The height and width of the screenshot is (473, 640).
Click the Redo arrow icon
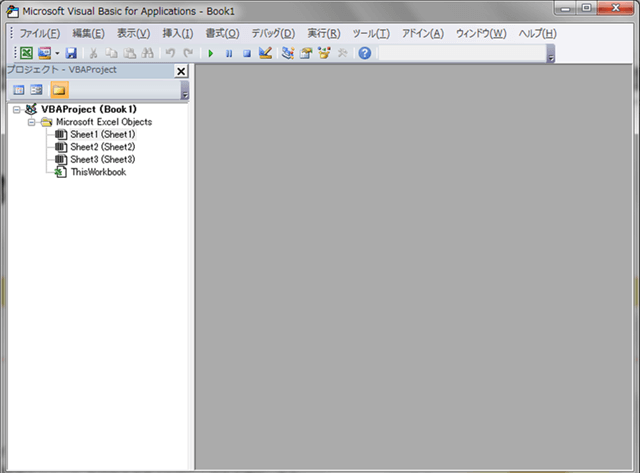pos(188,53)
